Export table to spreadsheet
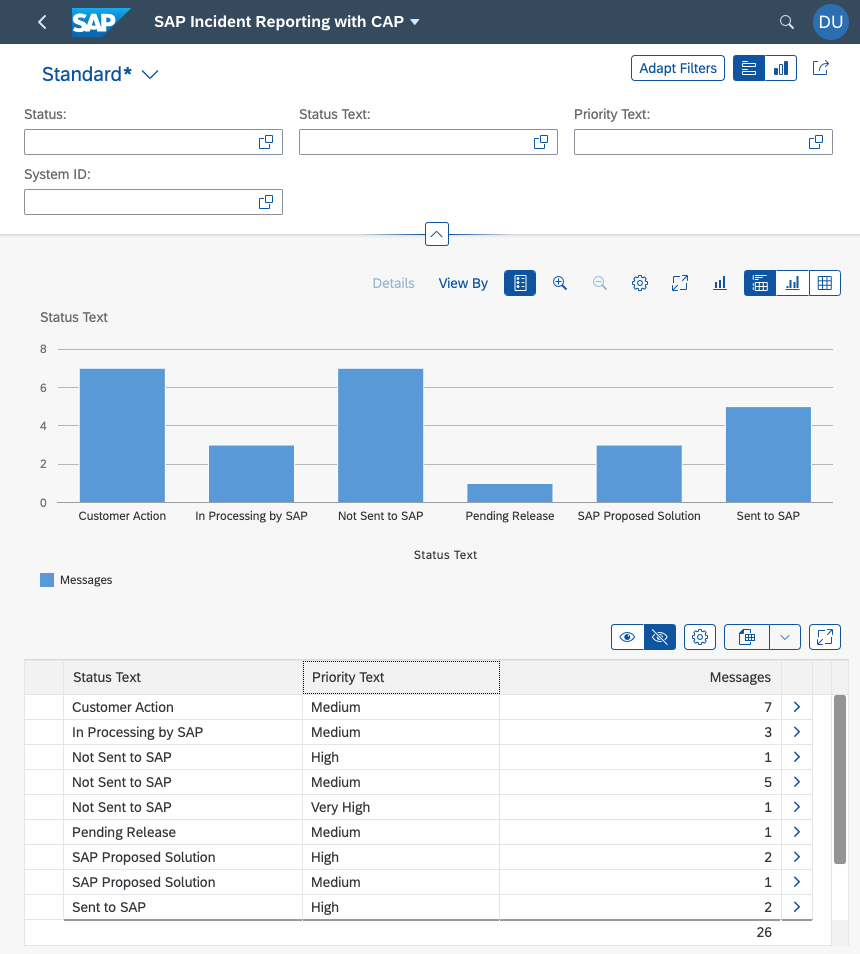The width and height of the screenshot is (860, 954). coord(747,637)
